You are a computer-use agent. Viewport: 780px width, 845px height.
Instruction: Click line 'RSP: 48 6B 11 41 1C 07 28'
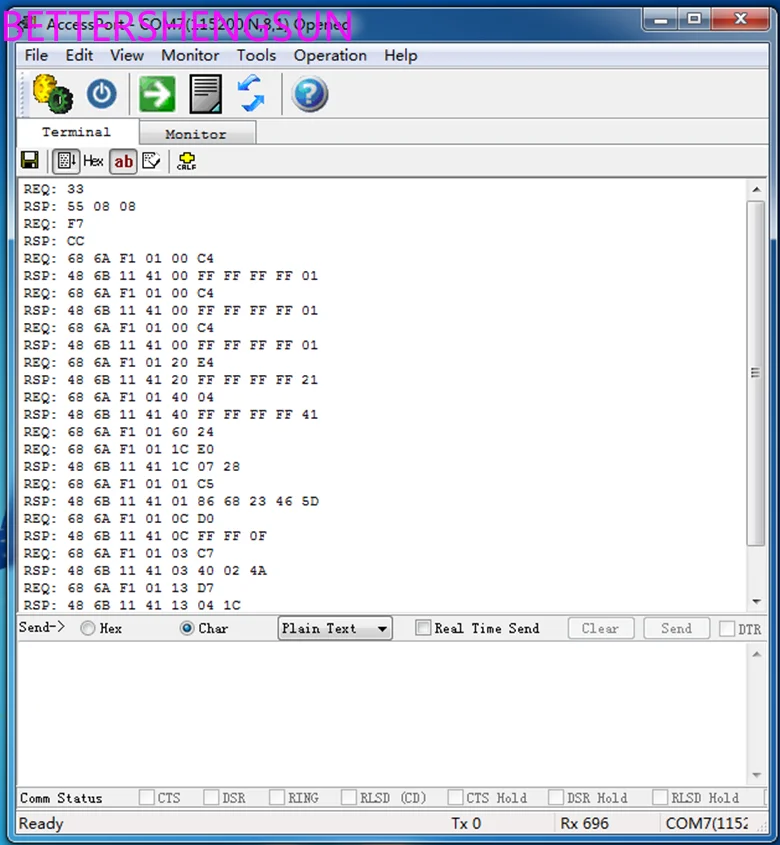(x=132, y=467)
